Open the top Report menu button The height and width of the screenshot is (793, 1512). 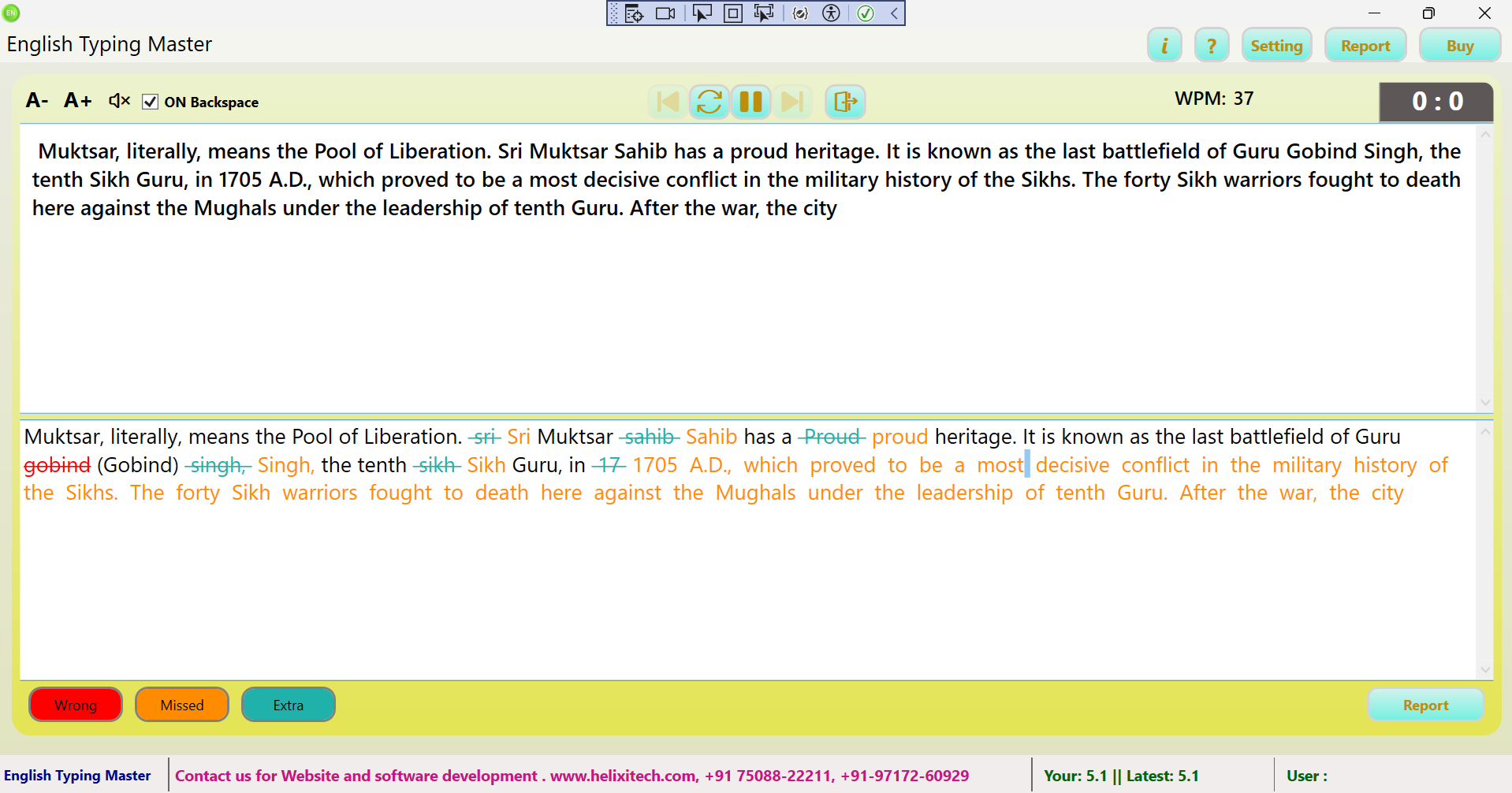pos(1365,46)
